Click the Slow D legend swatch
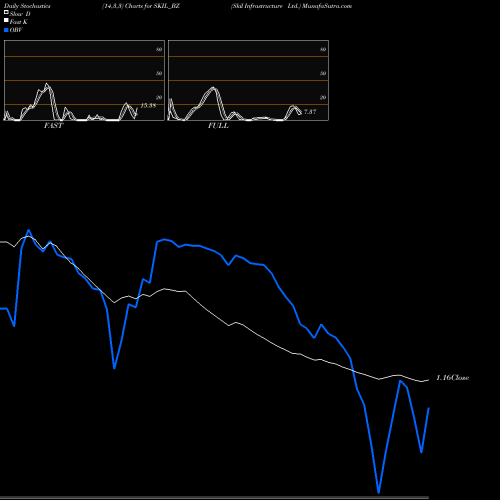This screenshot has height=500, width=500. click(6, 13)
